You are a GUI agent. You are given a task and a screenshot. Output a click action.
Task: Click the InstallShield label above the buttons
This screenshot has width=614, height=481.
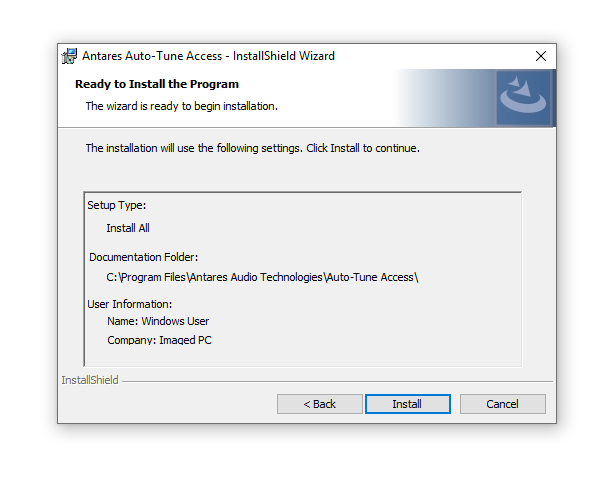click(90, 380)
